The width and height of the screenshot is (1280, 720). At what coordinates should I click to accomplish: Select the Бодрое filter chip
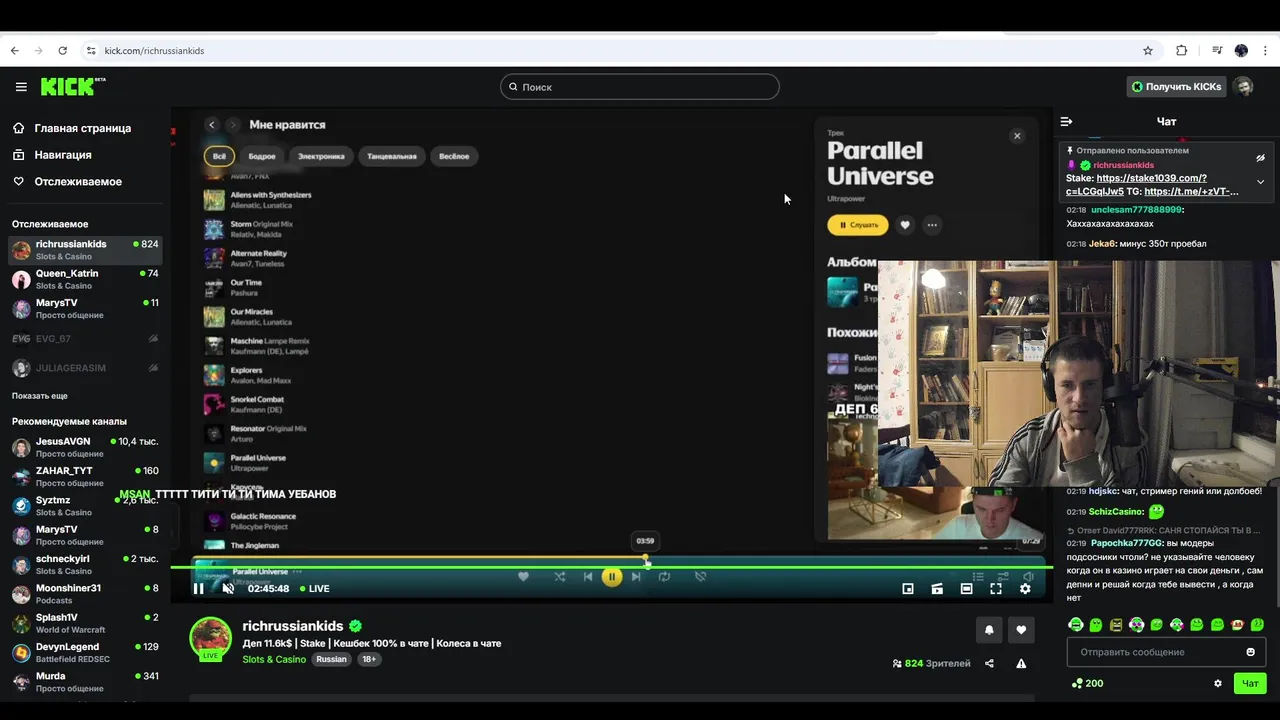[x=262, y=156]
